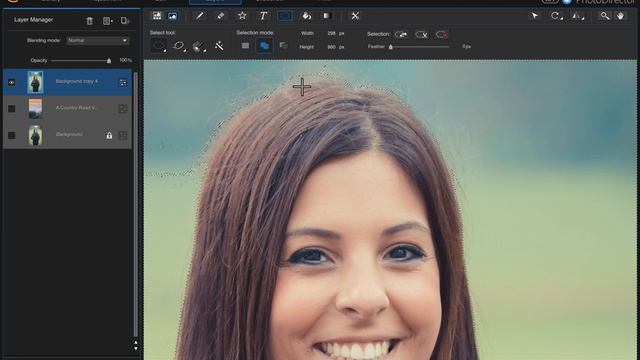Open the Blending mode dropdown
The width and height of the screenshot is (640, 360).
click(98, 40)
